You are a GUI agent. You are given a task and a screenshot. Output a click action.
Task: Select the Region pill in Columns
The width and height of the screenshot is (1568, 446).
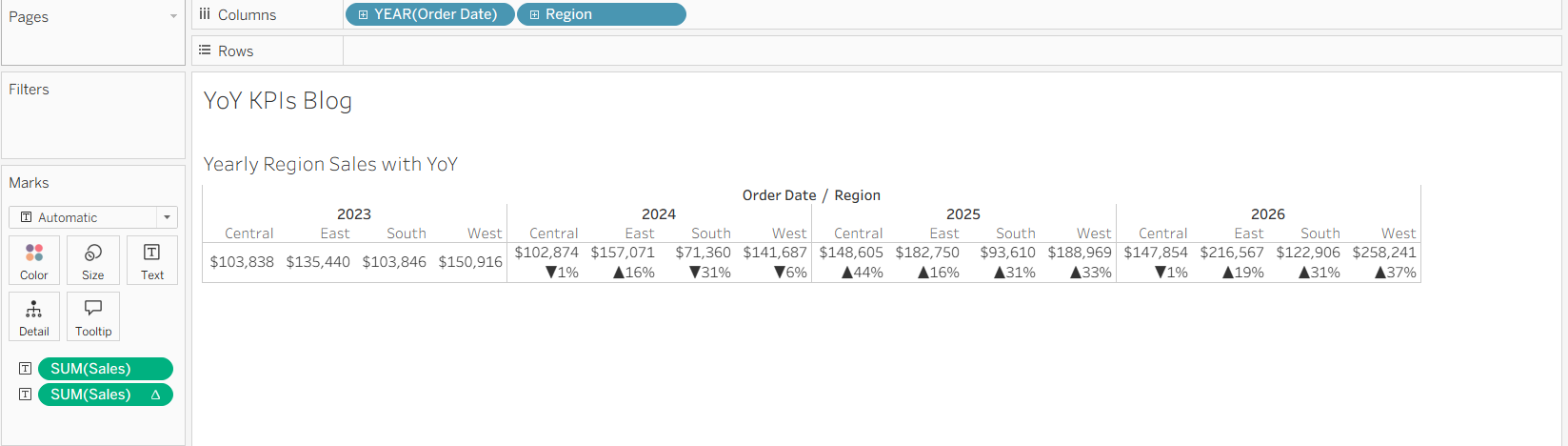coord(602,14)
